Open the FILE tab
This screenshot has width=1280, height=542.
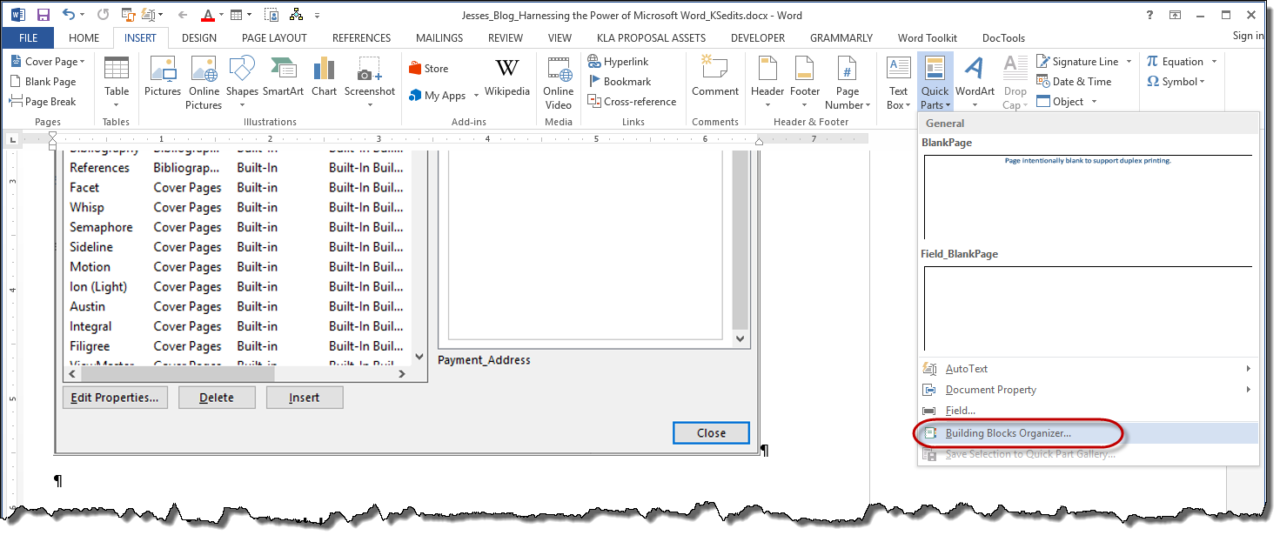[28, 38]
